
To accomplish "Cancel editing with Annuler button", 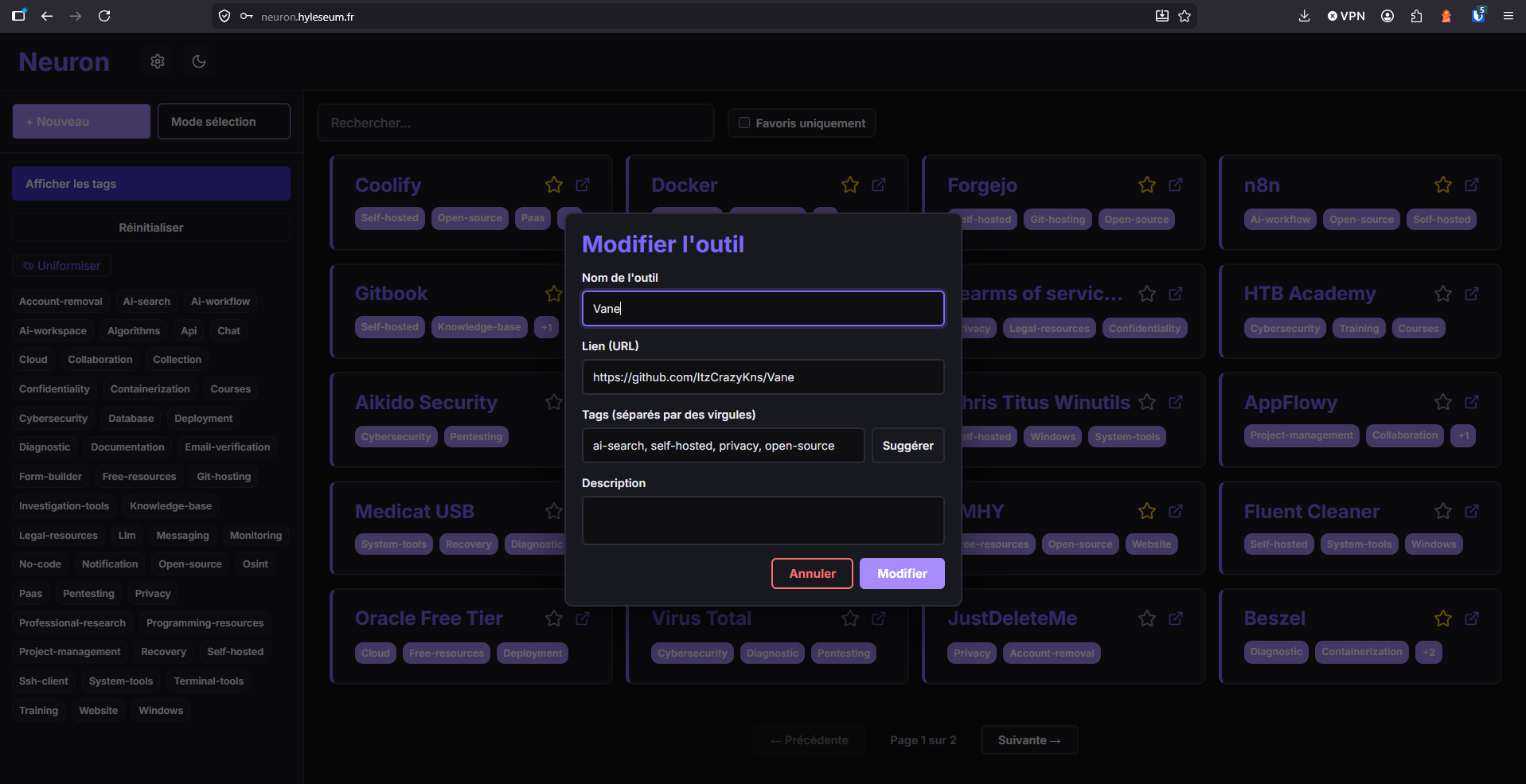I will point(812,573).
